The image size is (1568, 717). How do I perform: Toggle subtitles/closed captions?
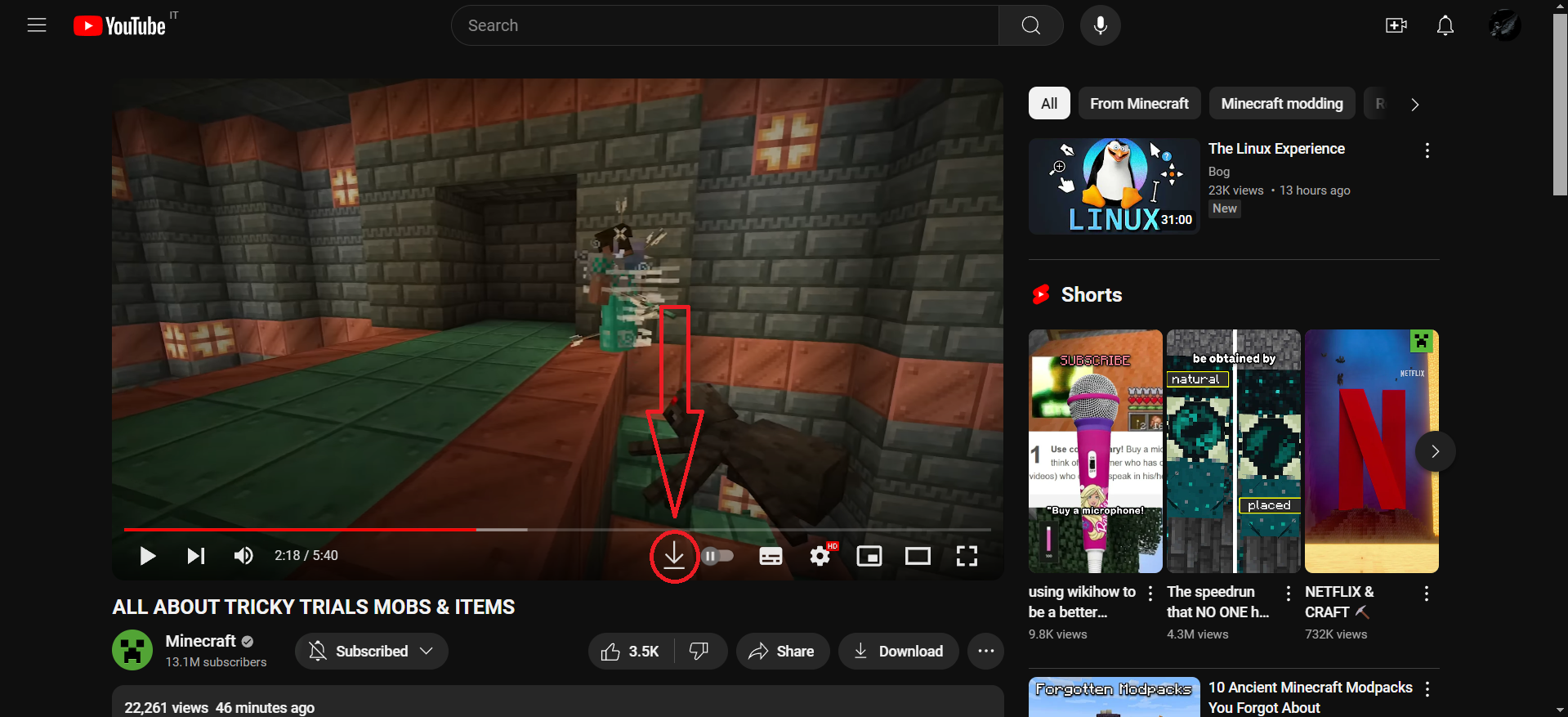point(771,556)
